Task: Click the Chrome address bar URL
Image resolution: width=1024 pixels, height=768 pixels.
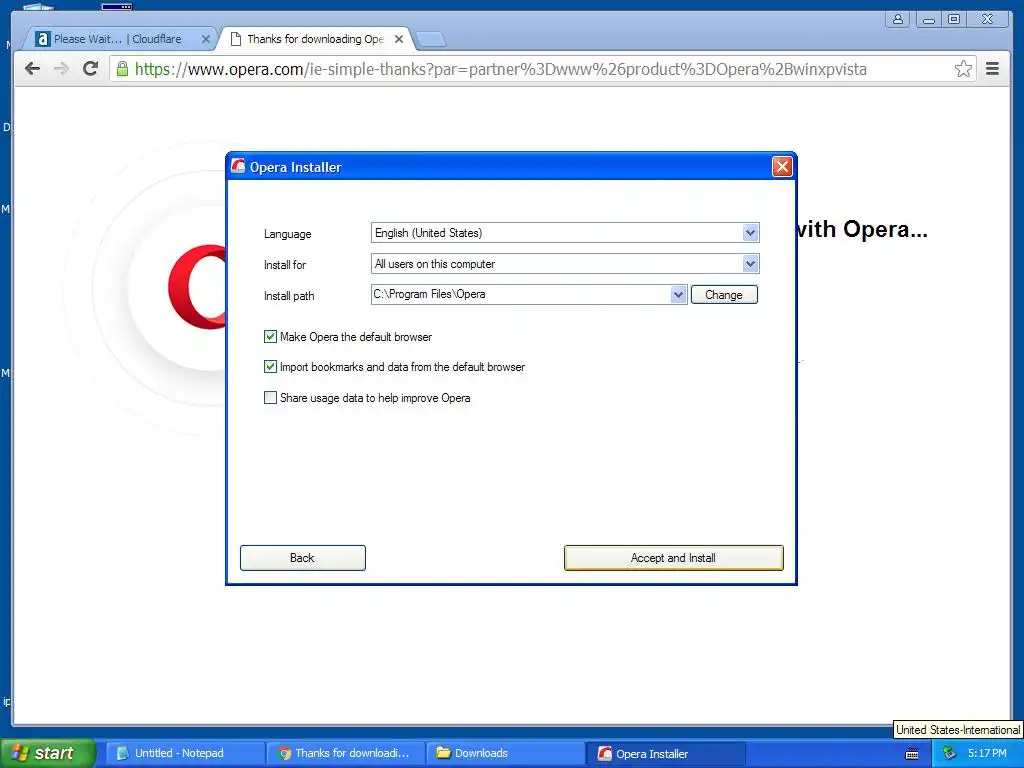Action: pos(500,69)
